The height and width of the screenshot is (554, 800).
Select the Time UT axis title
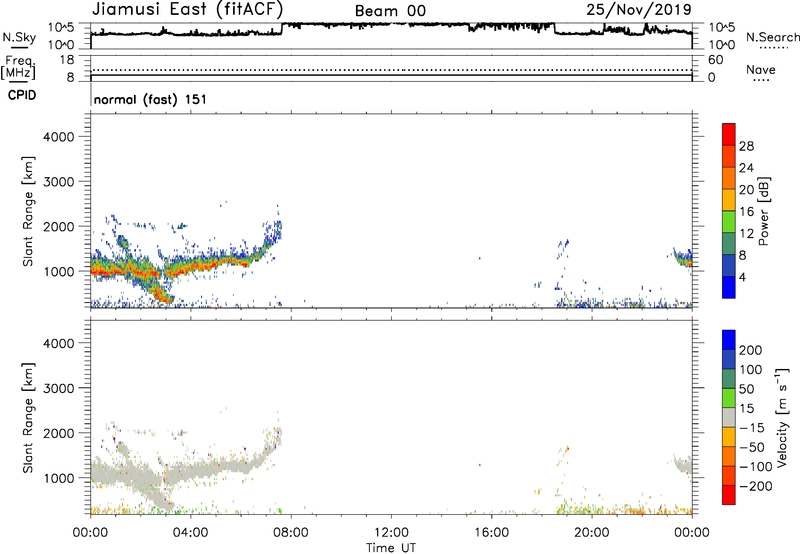tap(391, 548)
